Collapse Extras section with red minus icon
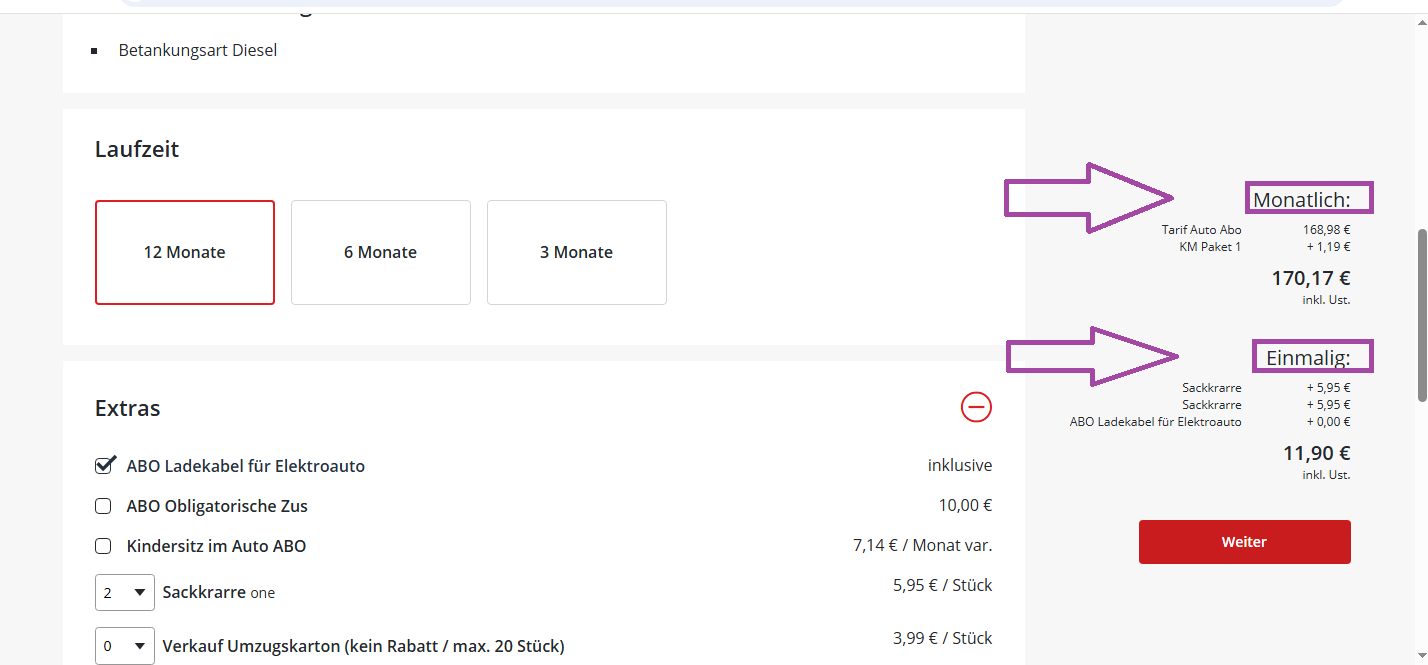Image resolution: width=1428 pixels, height=665 pixels. [x=976, y=407]
